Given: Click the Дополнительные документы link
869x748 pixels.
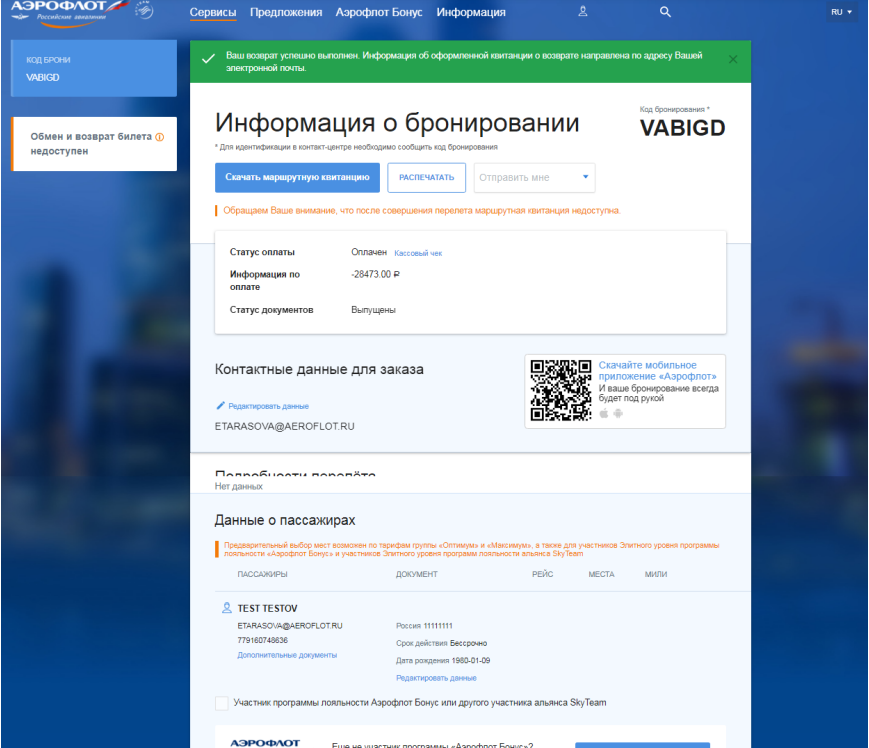Looking at the screenshot, I should [x=287, y=655].
